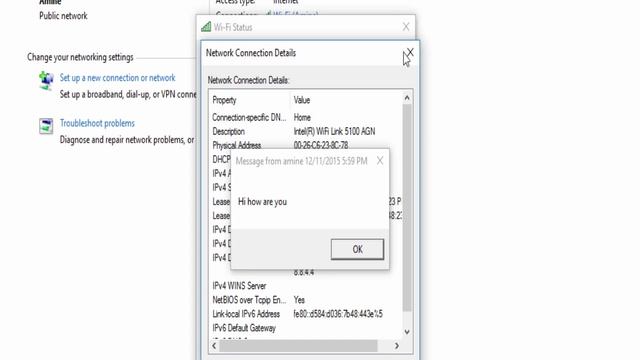Click the Yes value for NetBIOS

tap(299, 300)
